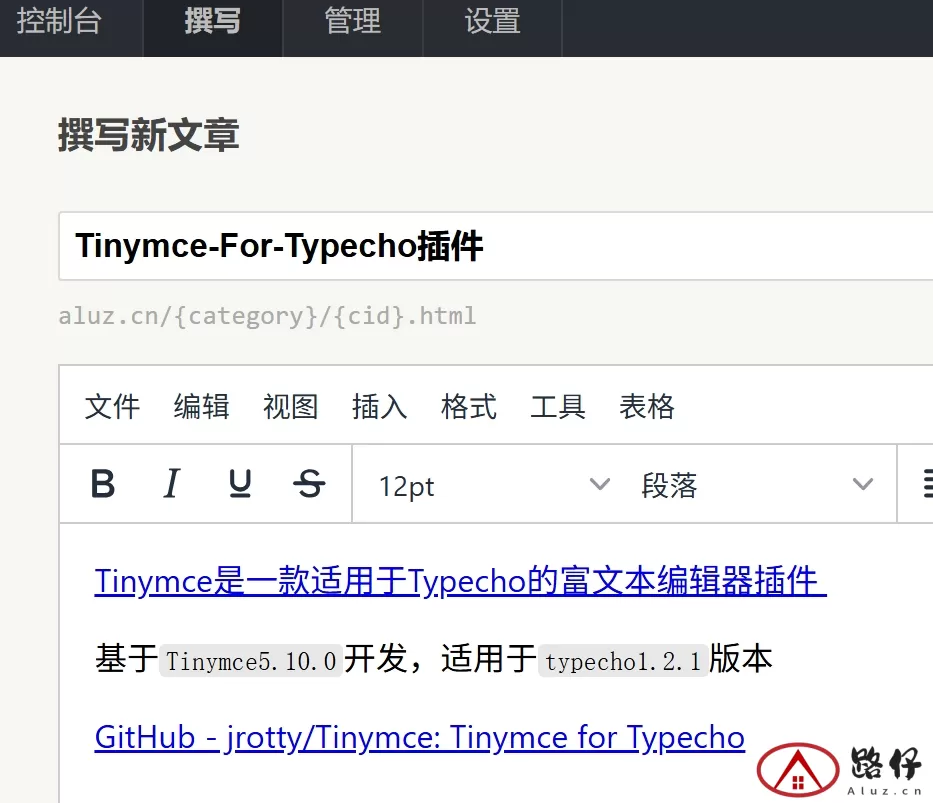Open the 格式 menu
The image size is (933, 803).
coord(468,406)
